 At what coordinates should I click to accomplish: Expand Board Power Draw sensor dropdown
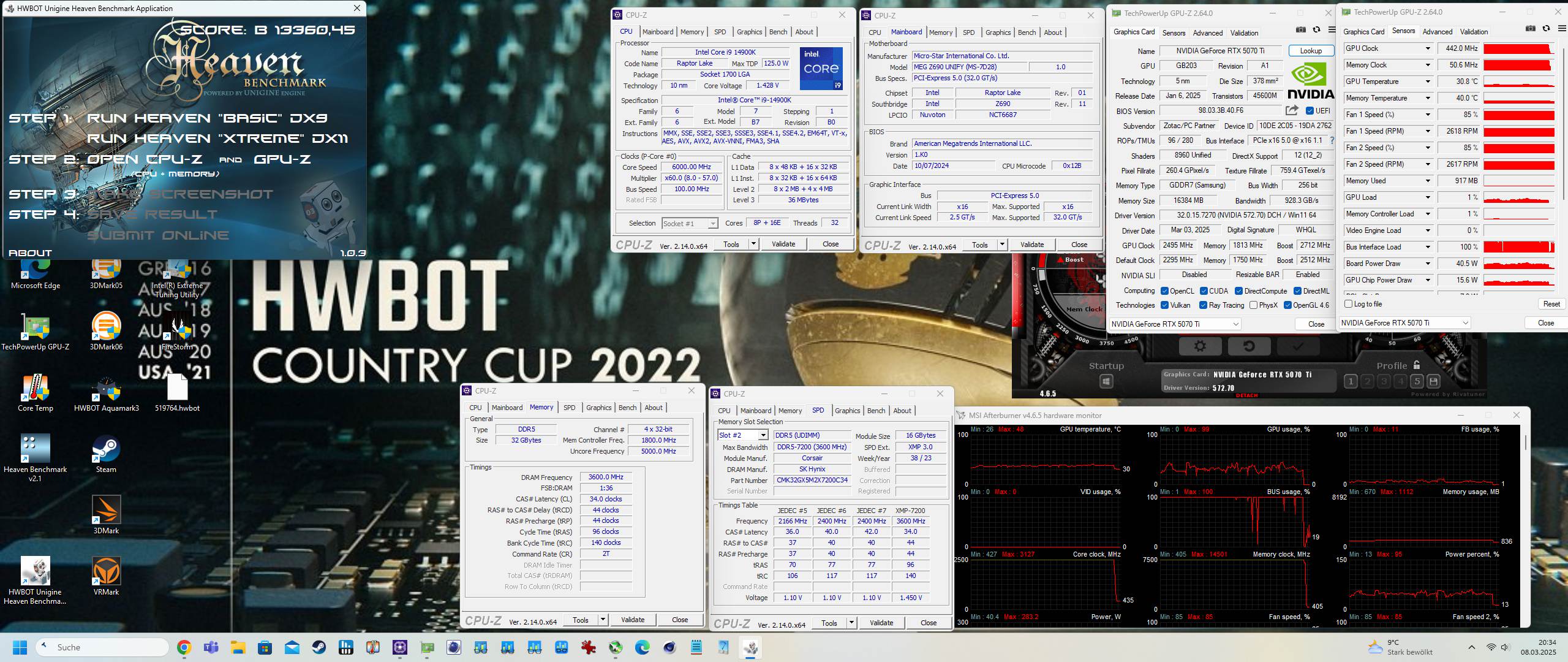point(1428,264)
